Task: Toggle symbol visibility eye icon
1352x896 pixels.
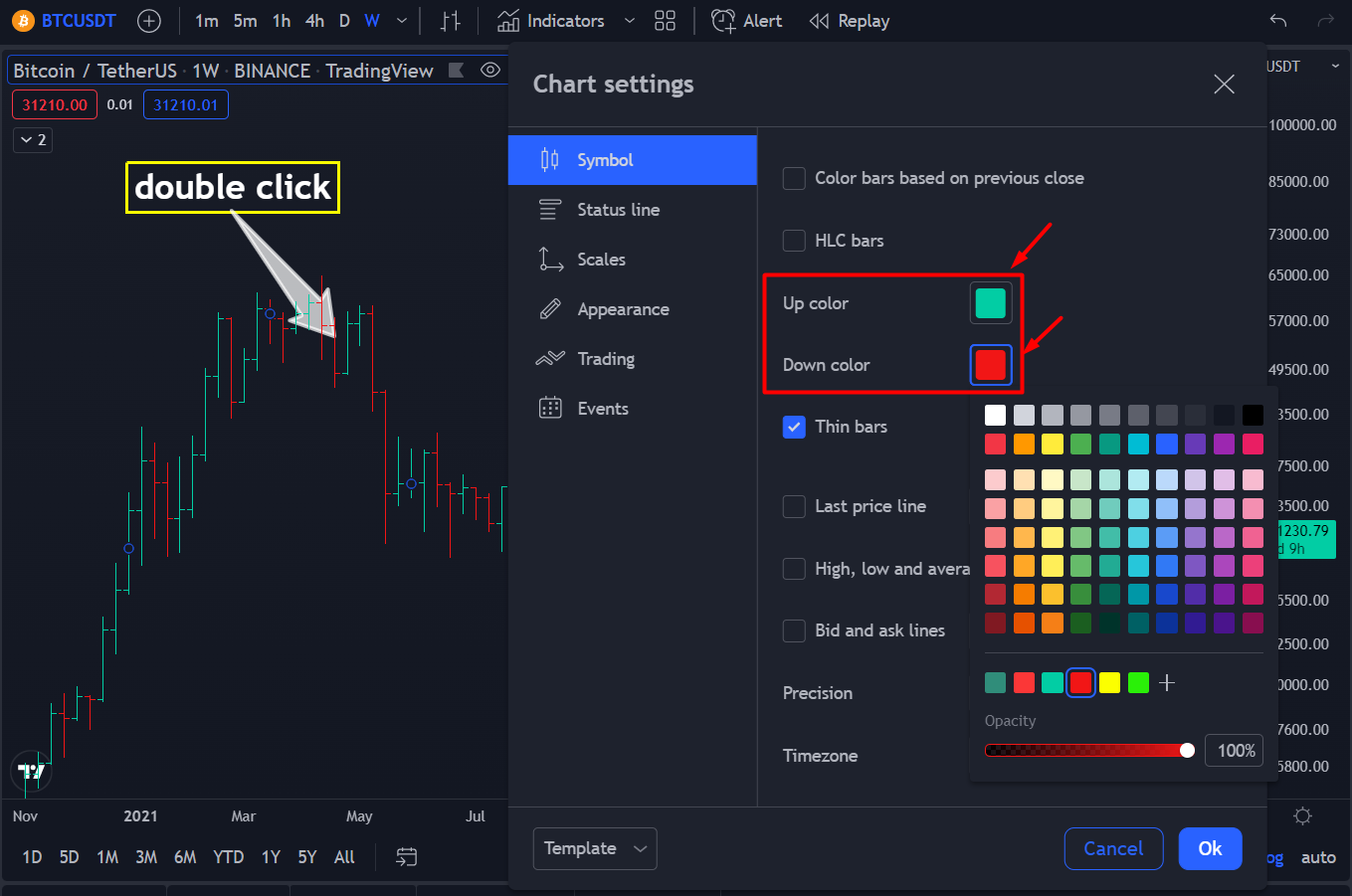Action: pos(489,70)
